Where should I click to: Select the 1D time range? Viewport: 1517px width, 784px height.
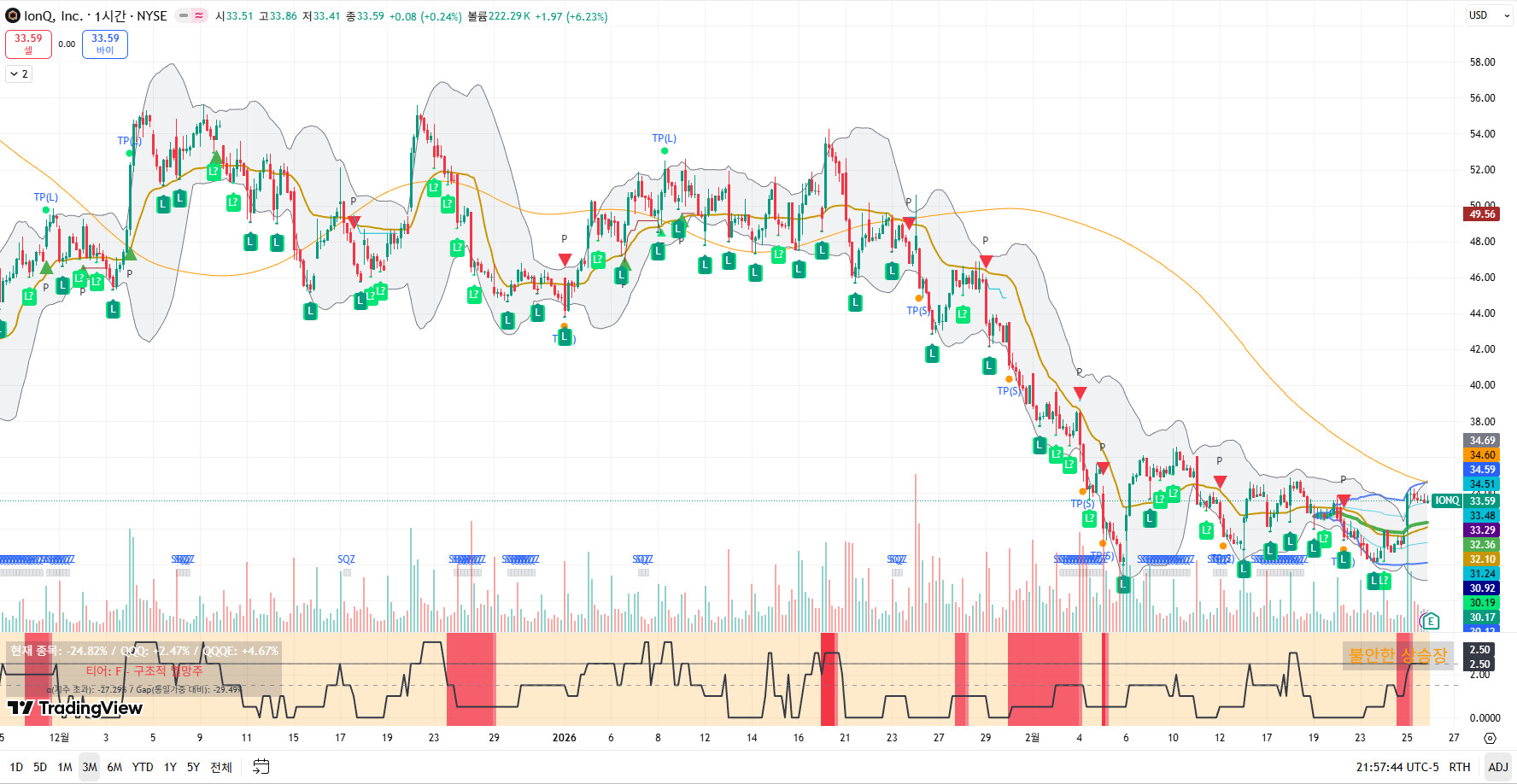point(16,767)
